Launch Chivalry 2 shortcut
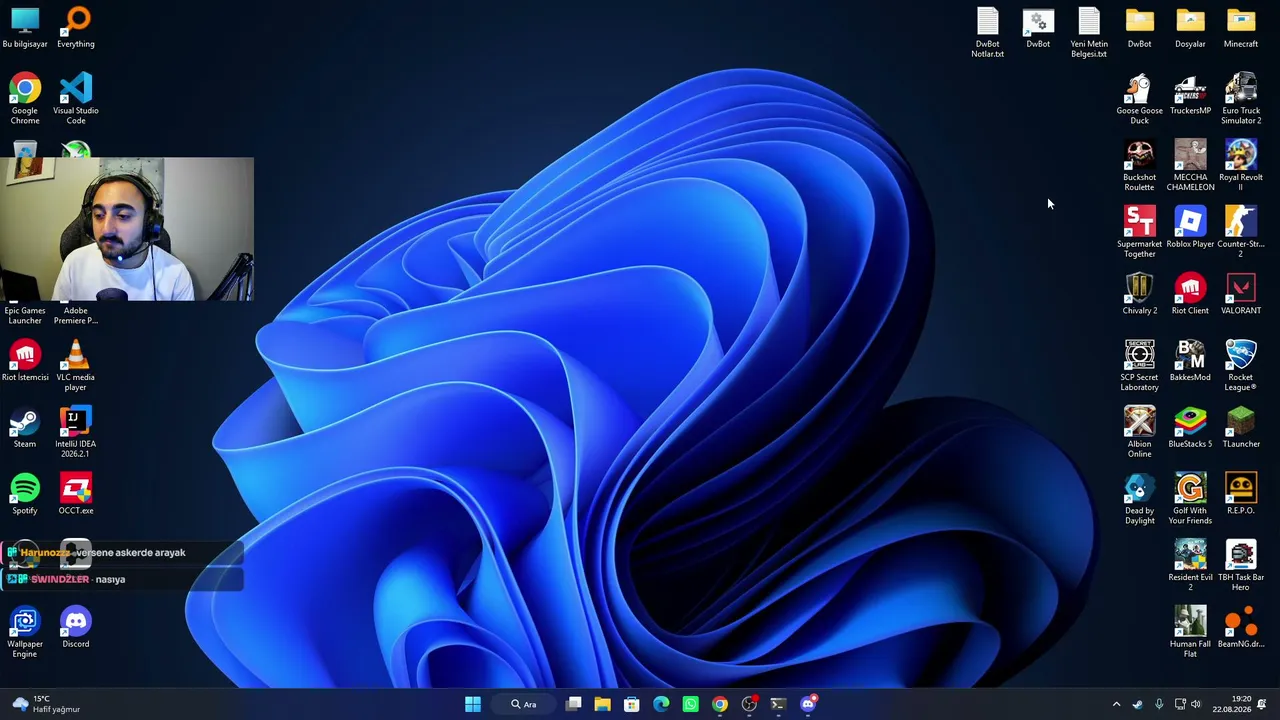This screenshot has width=1280, height=720. tap(1139, 294)
